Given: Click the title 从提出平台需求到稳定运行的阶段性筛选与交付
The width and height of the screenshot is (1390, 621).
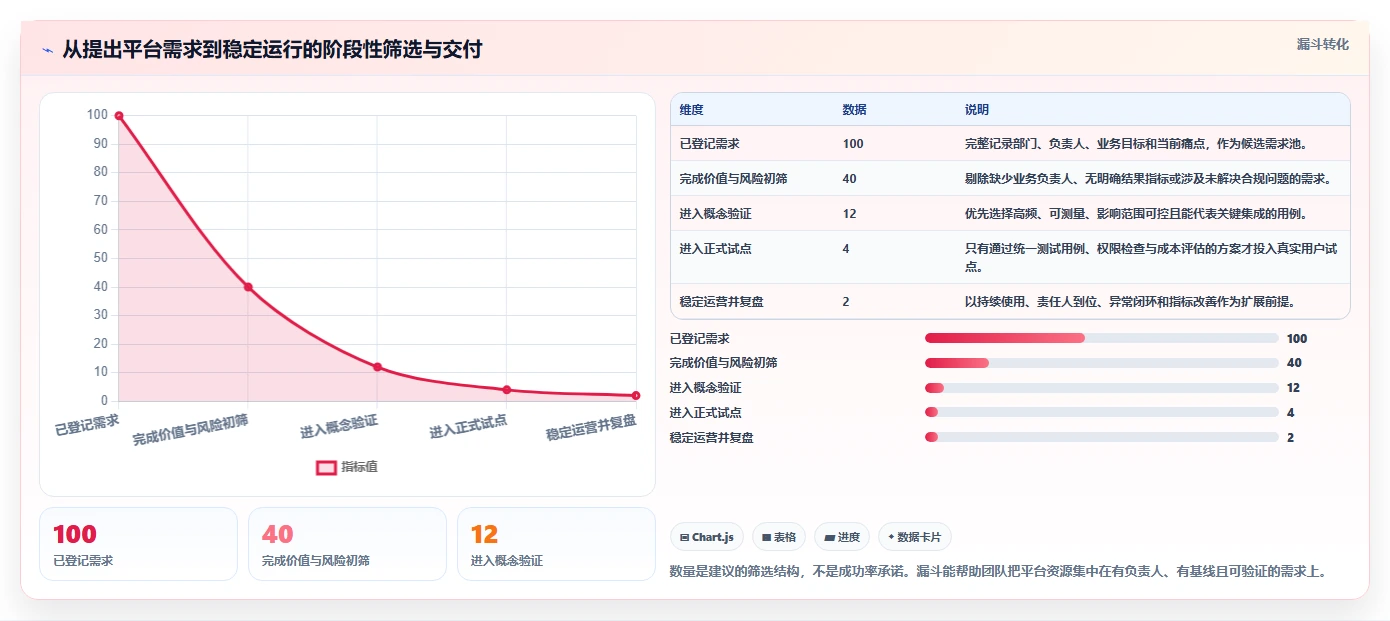Looking at the screenshot, I should point(272,49).
